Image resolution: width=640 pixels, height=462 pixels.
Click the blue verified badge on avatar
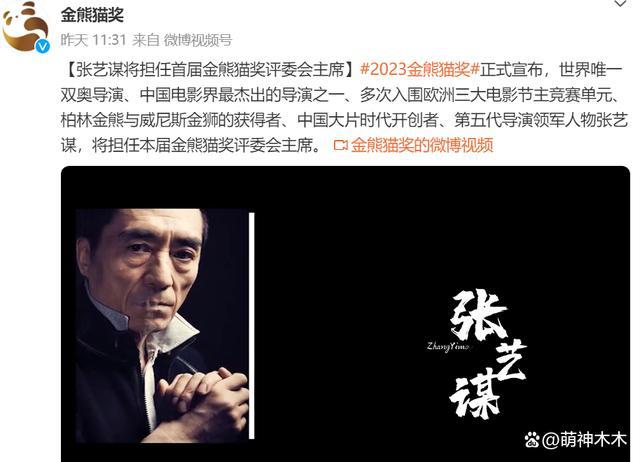[42, 46]
